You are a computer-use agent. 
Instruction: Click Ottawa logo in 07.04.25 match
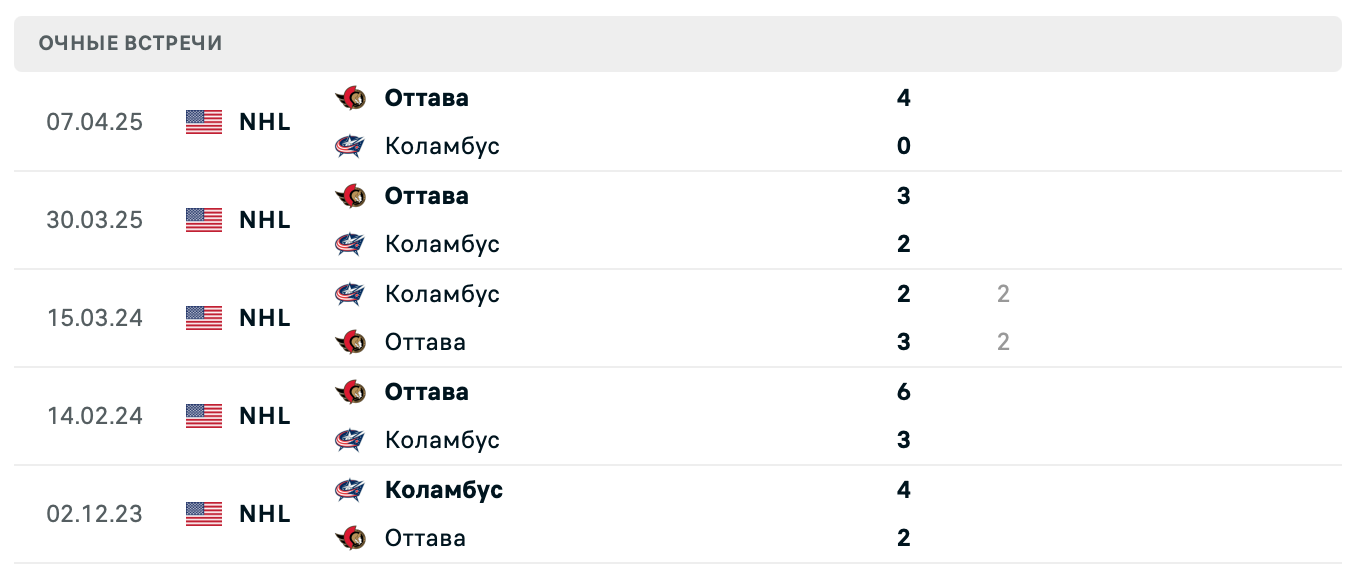point(350,98)
